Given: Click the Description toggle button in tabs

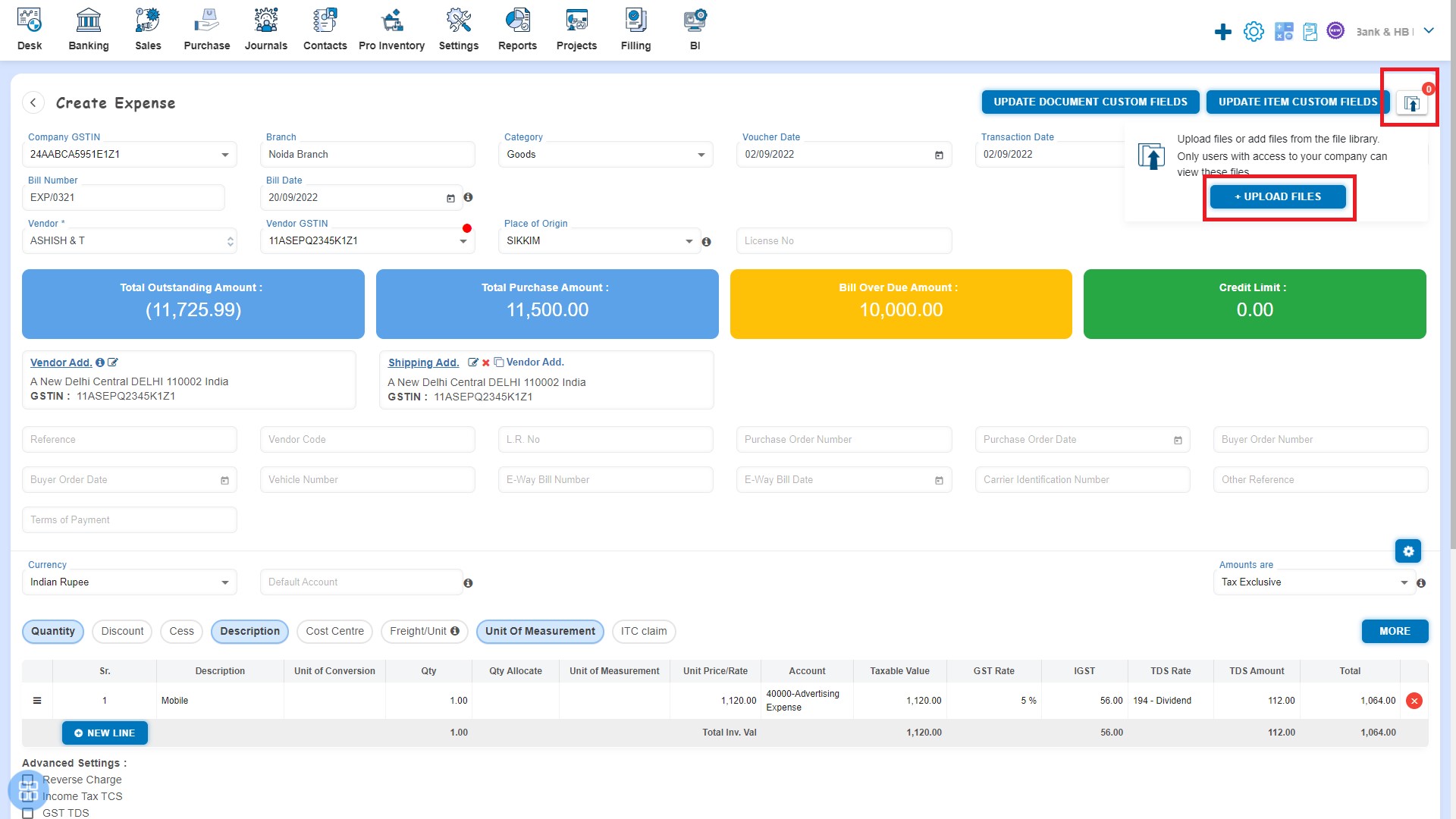Looking at the screenshot, I should coord(249,631).
